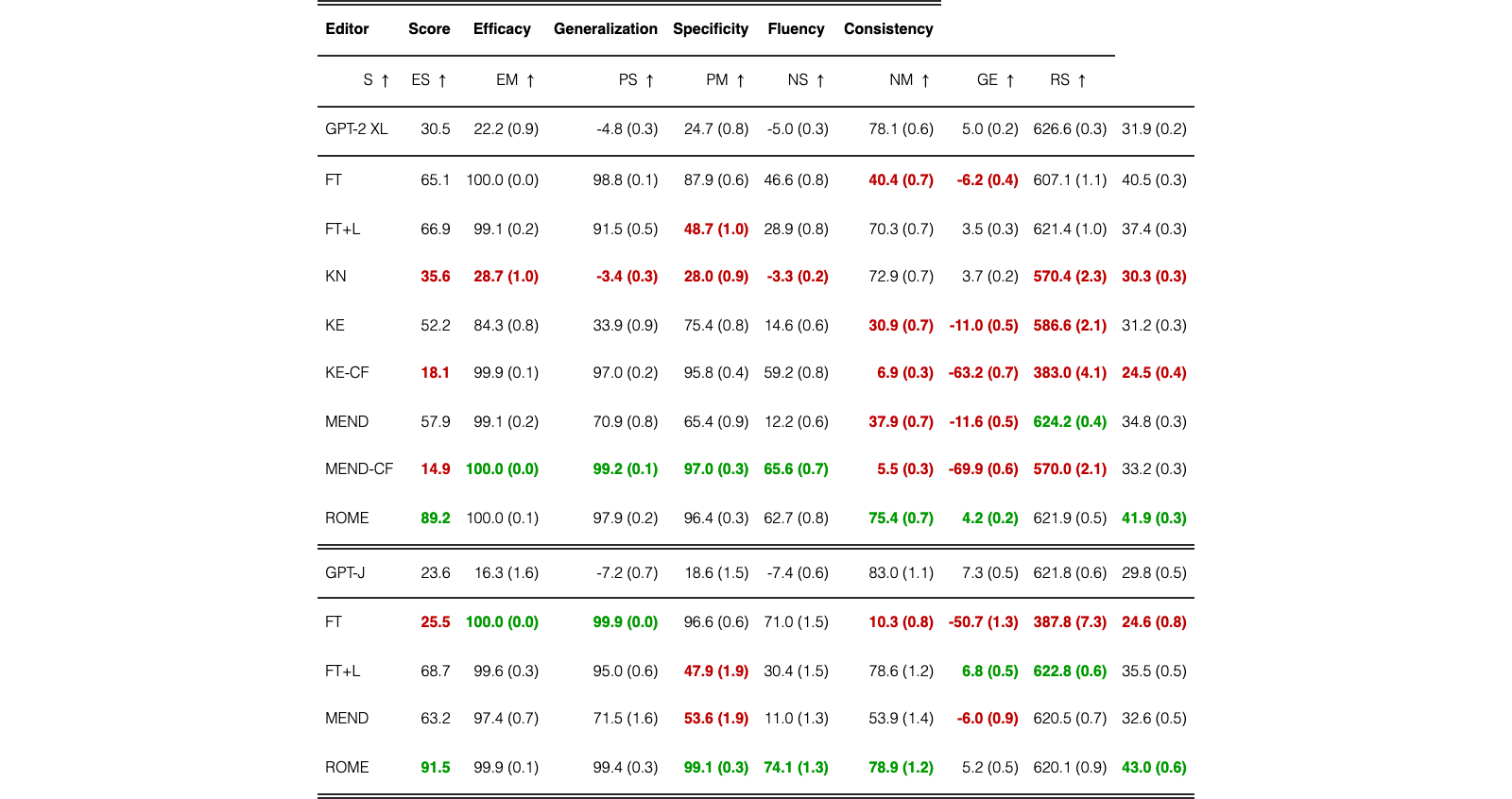
Task: Select the "ES ↑" subheader
Action: click(x=429, y=80)
